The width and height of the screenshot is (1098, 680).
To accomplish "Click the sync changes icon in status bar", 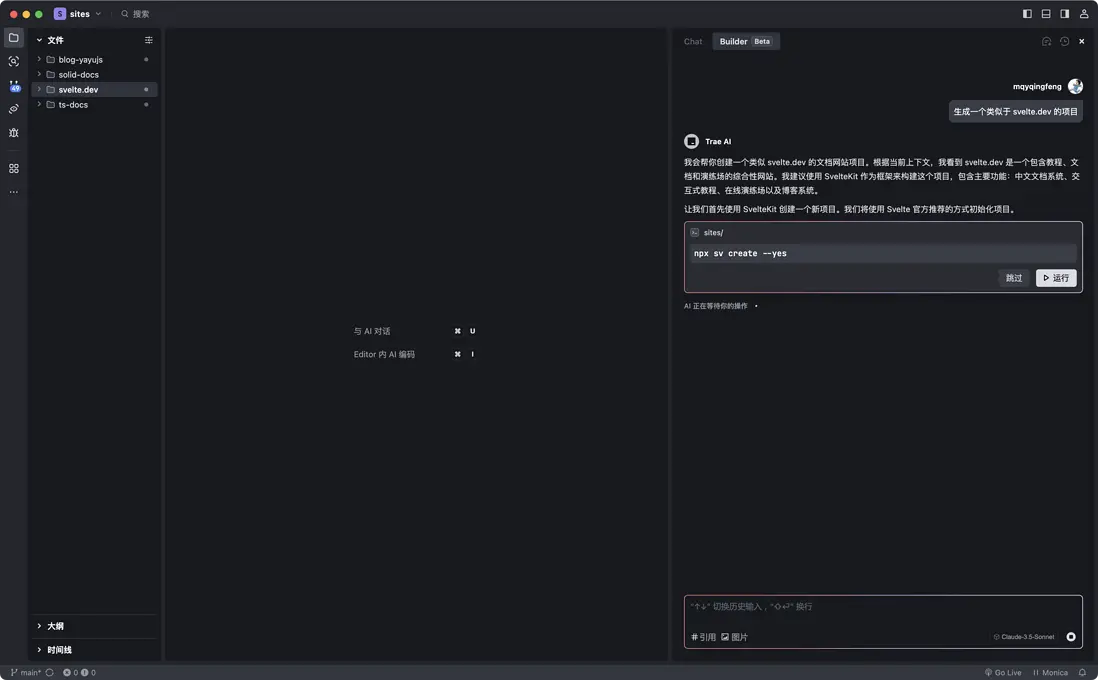I will (49, 673).
